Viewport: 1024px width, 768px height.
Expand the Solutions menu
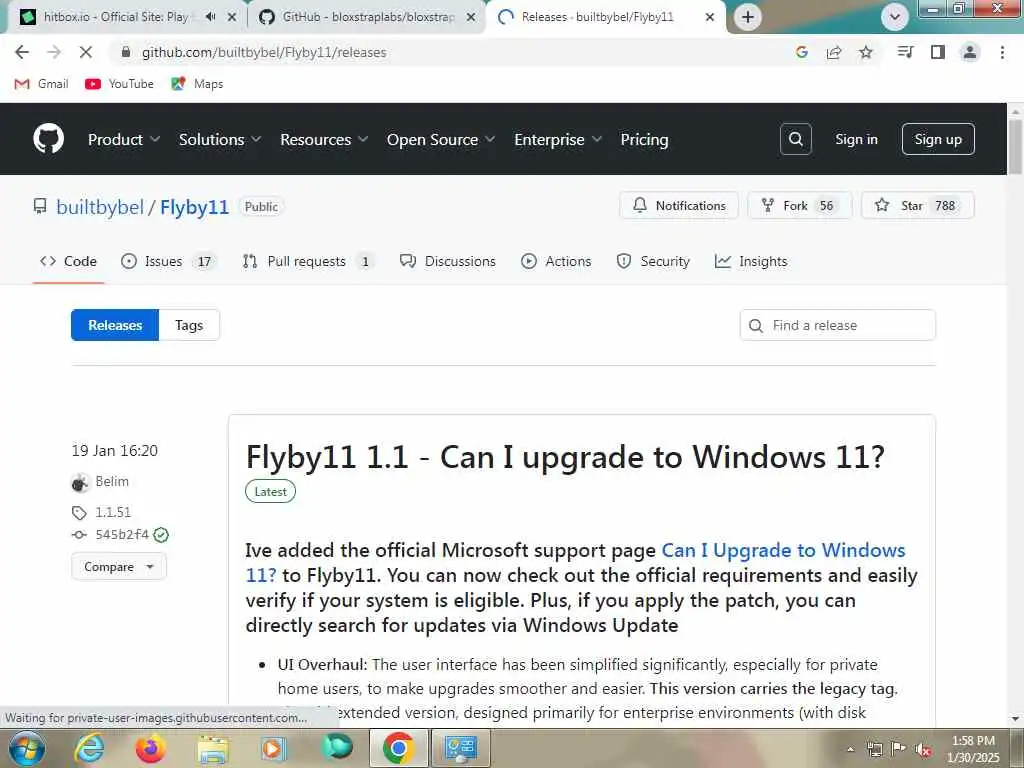(219, 139)
